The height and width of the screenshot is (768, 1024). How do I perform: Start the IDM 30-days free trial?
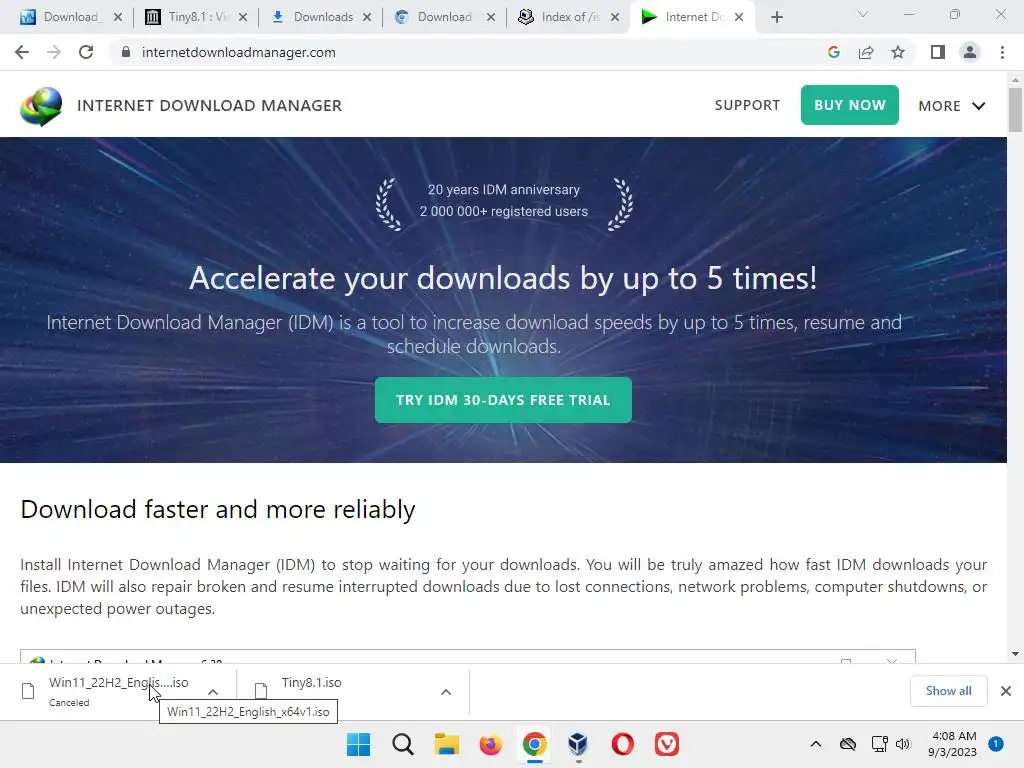[503, 400]
